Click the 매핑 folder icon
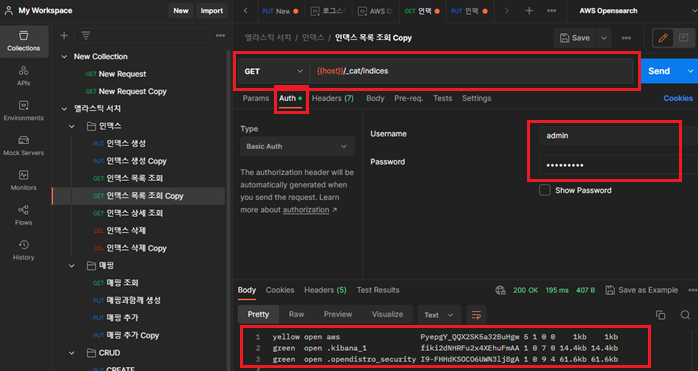 pos(91,266)
